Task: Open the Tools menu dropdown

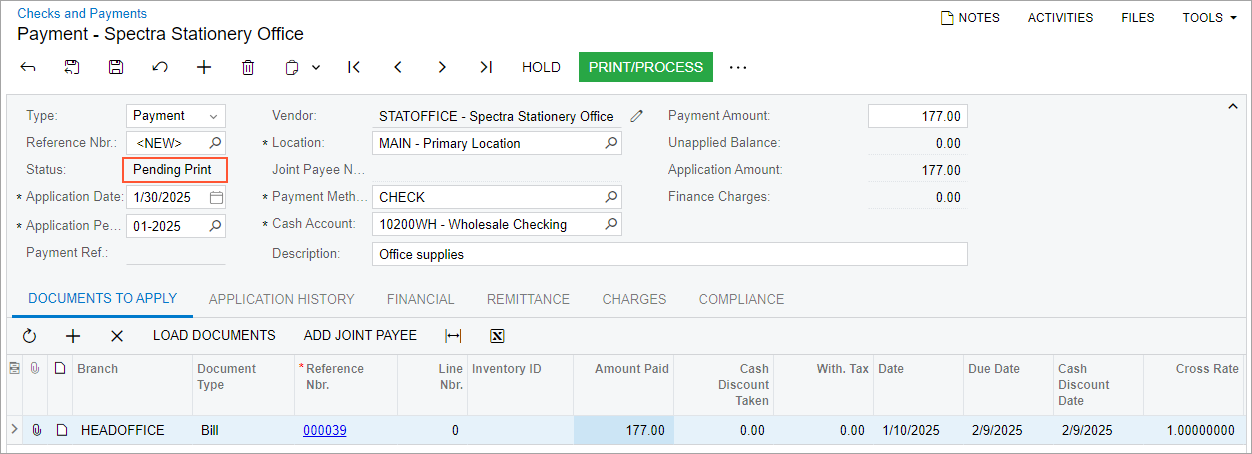Action: point(1209,17)
